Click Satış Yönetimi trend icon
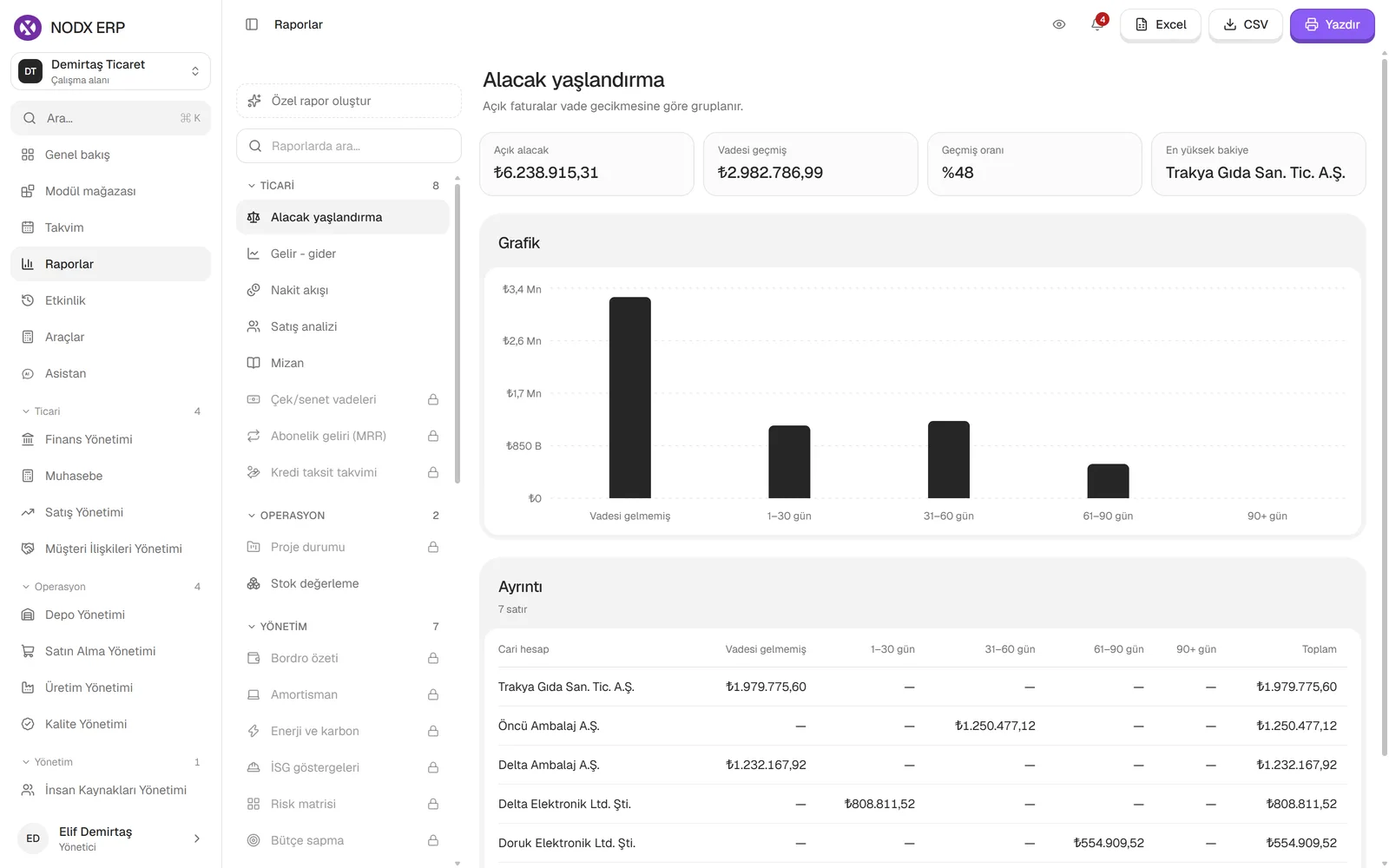The height and width of the screenshot is (868, 1389). coord(28,512)
